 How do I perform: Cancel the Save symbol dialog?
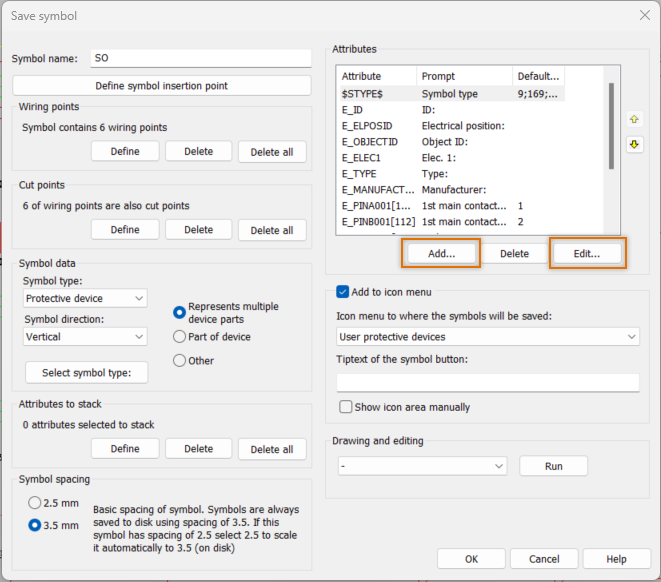544,559
